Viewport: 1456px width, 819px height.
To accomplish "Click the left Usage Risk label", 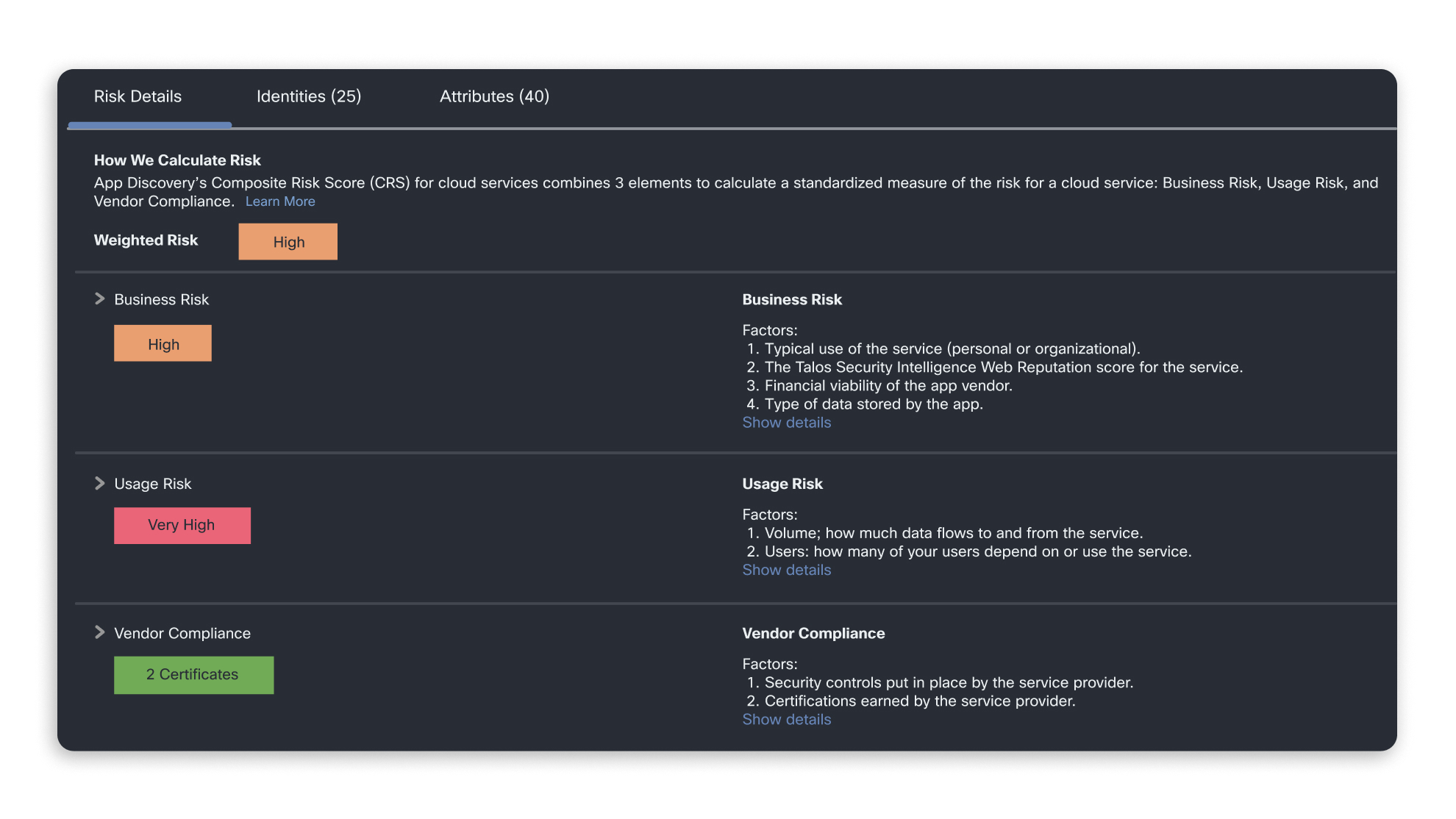I will coord(153,484).
